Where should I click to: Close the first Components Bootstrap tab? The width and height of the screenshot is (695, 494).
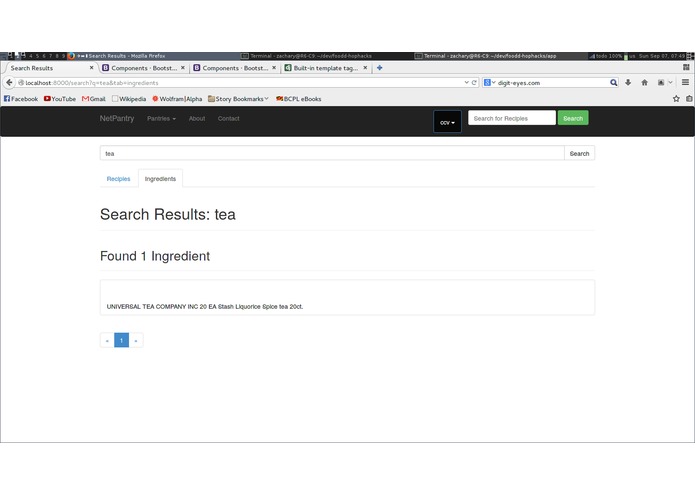[183, 68]
